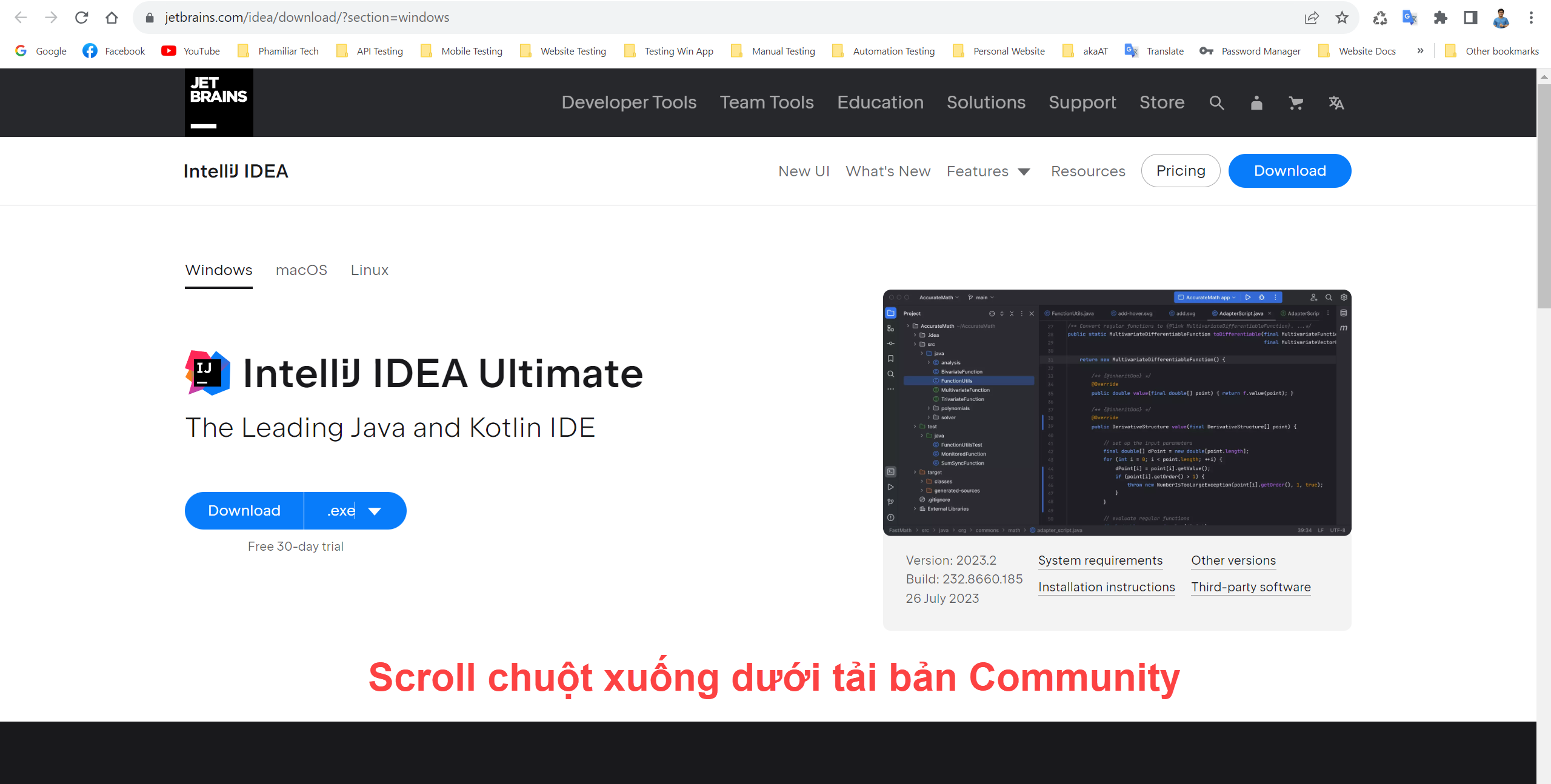Bookmark this page with star icon
The width and height of the screenshot is (1551, 784).
tap(1342, 18)
